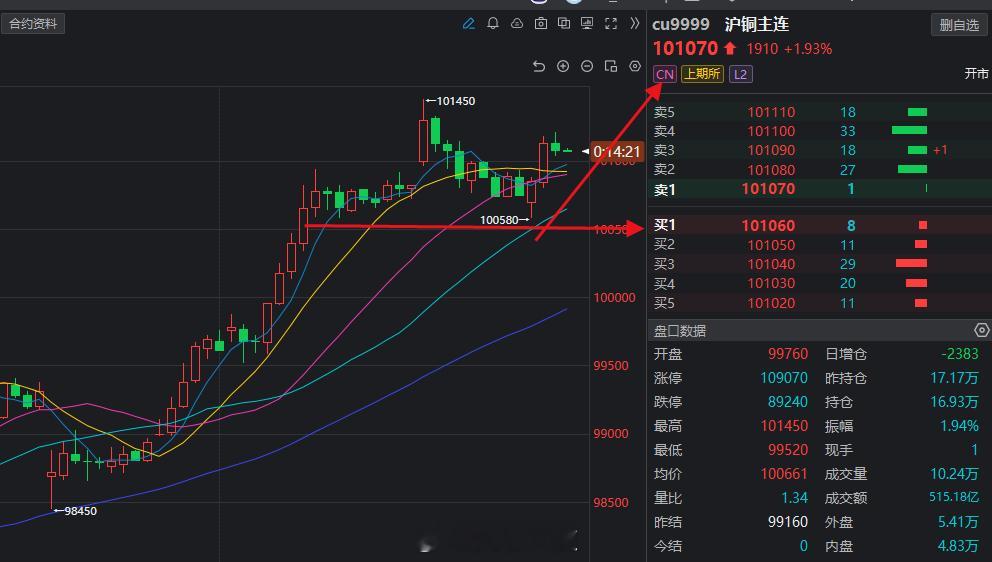The width and height of the screenshot is (992, 562).
Task: Click 持仓 value 16.93万
Action: click(954, 402)
